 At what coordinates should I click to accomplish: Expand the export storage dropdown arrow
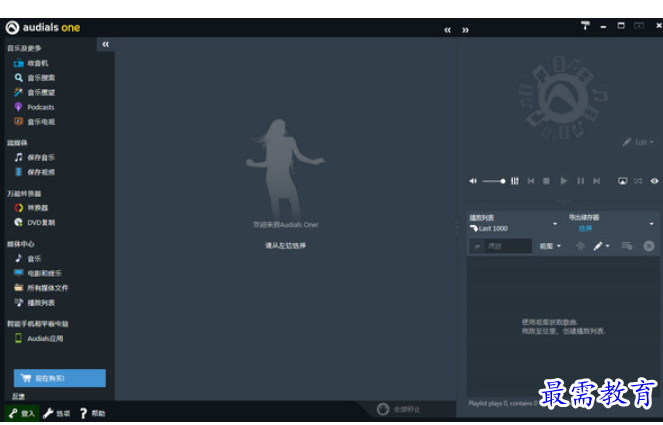coord(652,224)
